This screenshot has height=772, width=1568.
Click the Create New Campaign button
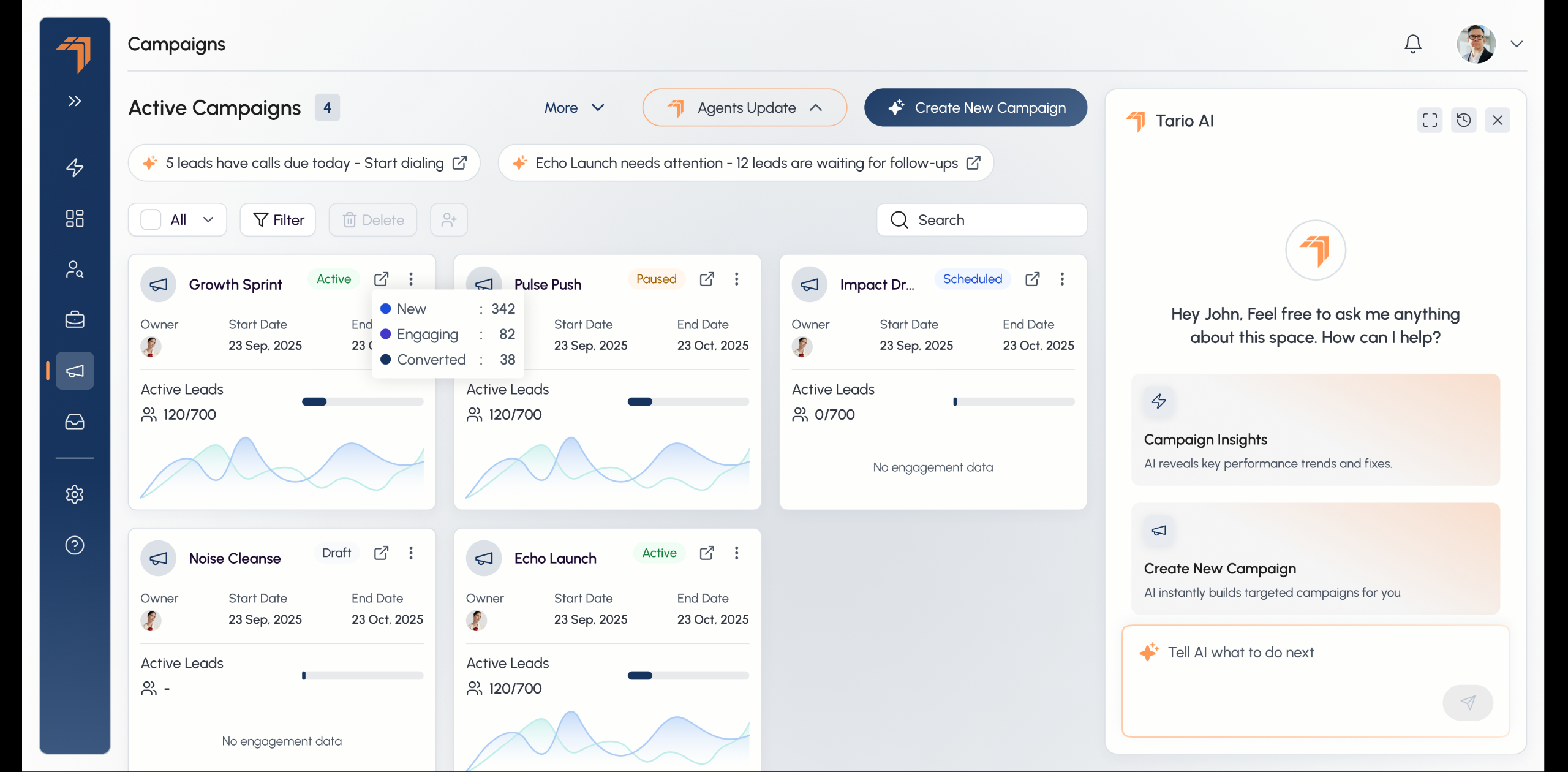click(x=975, y=108)
